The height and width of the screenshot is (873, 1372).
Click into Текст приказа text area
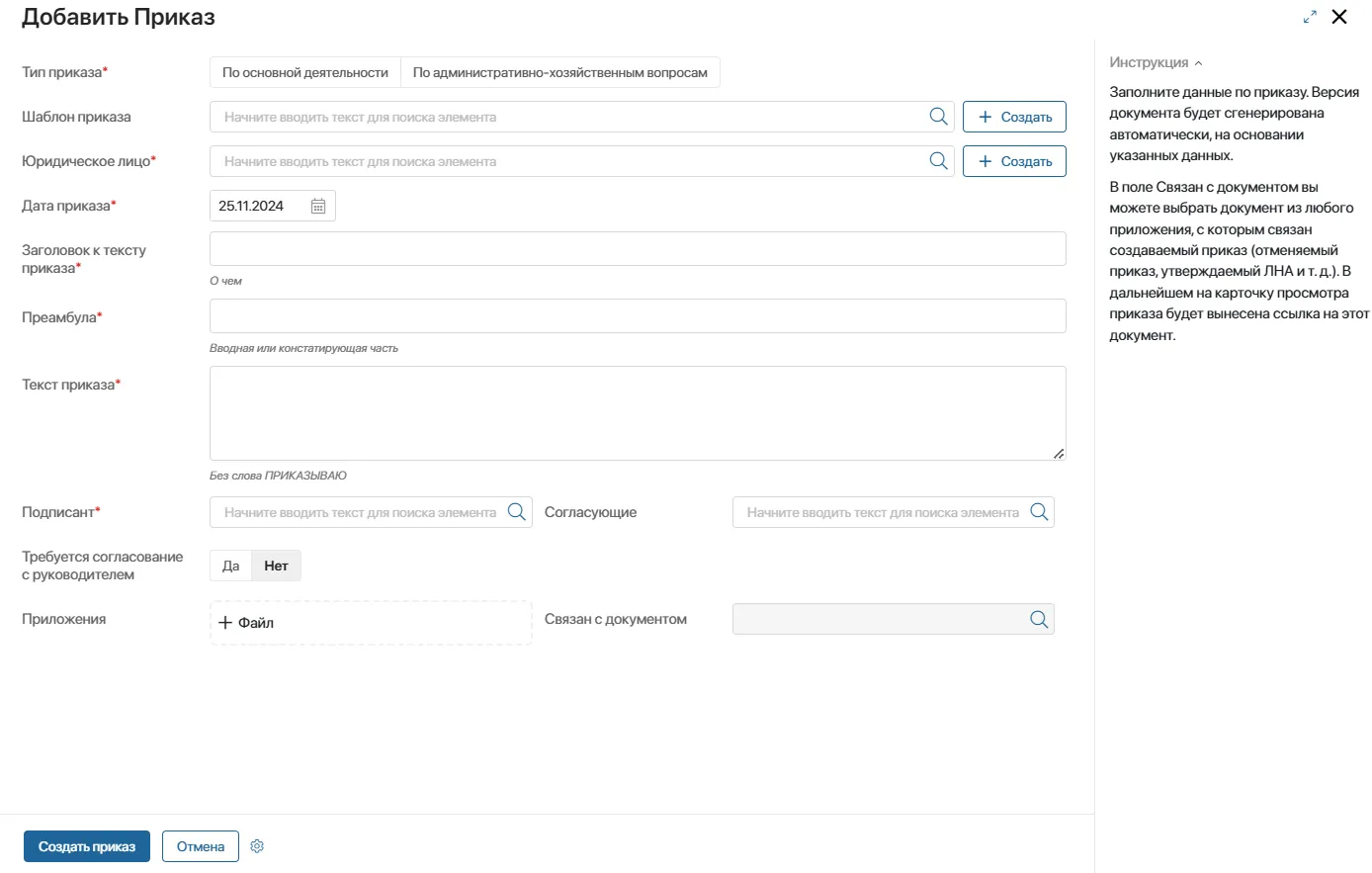(637, 413)
